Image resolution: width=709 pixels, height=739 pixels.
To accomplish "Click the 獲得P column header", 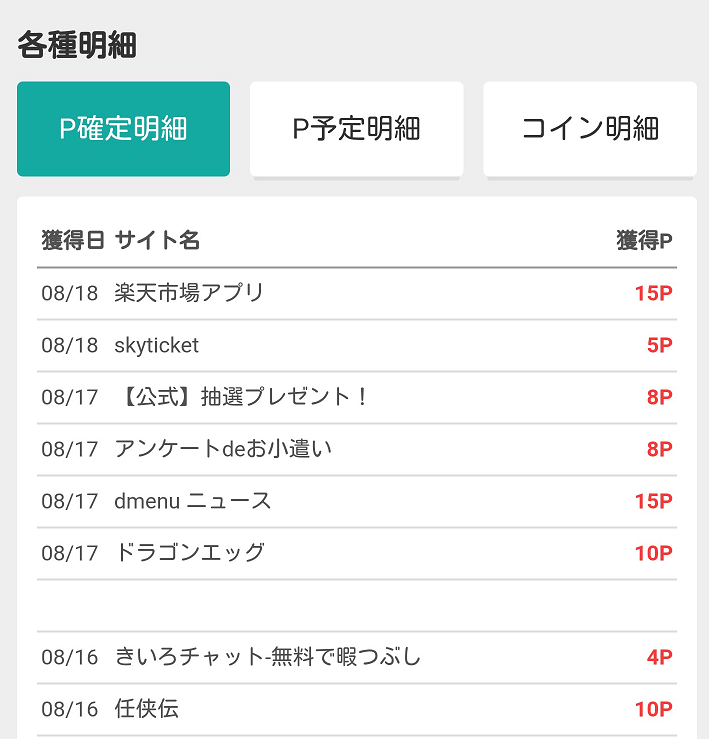I will 644,240.
